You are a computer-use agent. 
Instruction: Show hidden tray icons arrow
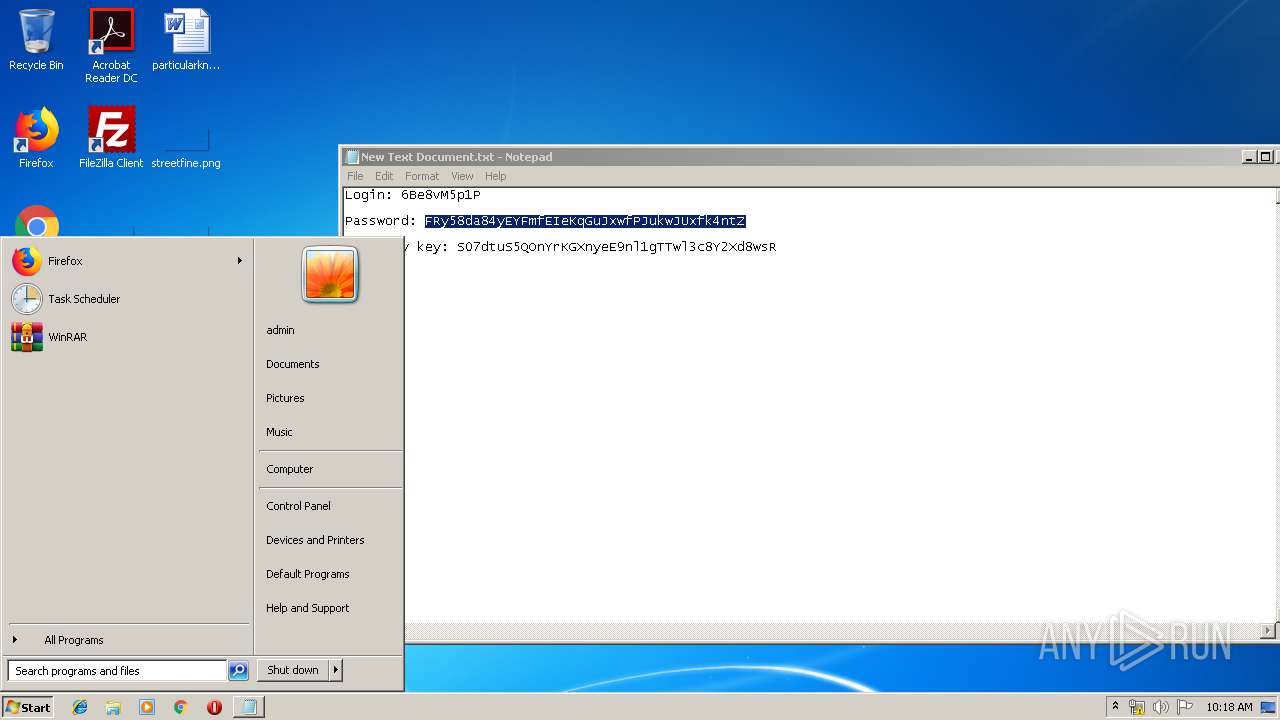[1115, 707]
